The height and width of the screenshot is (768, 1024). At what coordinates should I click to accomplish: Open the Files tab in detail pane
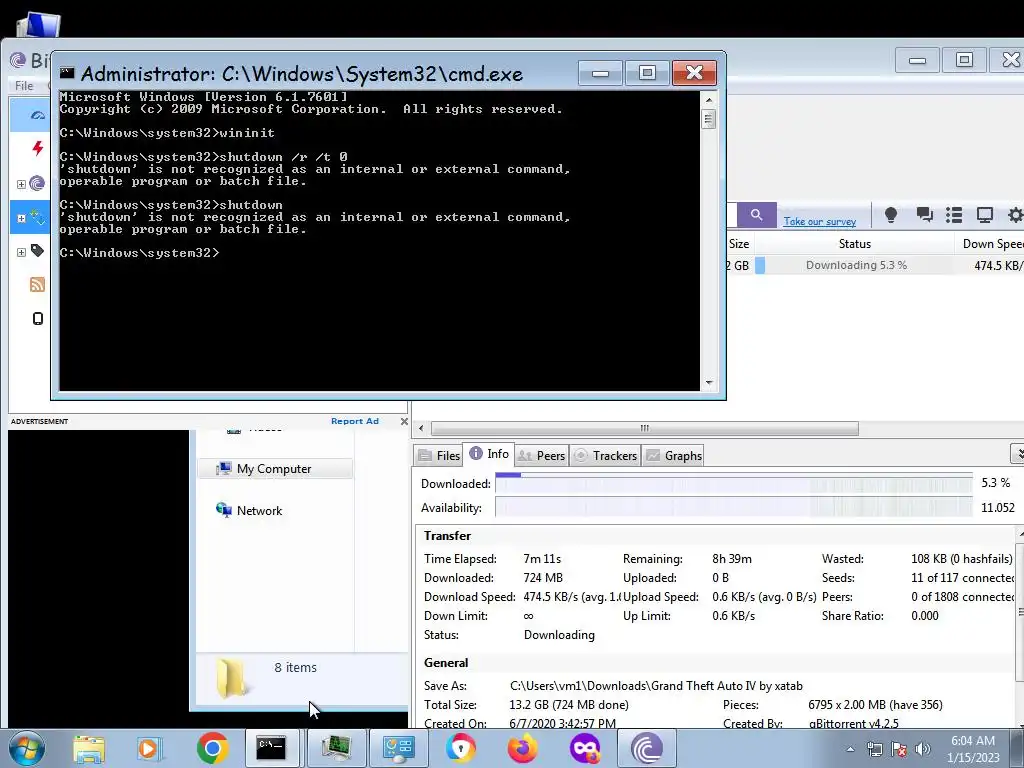pos(439,455)
